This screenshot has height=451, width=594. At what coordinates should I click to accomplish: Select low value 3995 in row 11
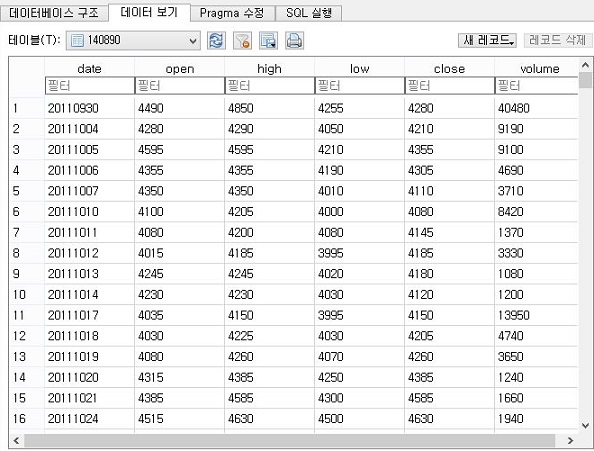pyautogui.click(x=360, y=315)
